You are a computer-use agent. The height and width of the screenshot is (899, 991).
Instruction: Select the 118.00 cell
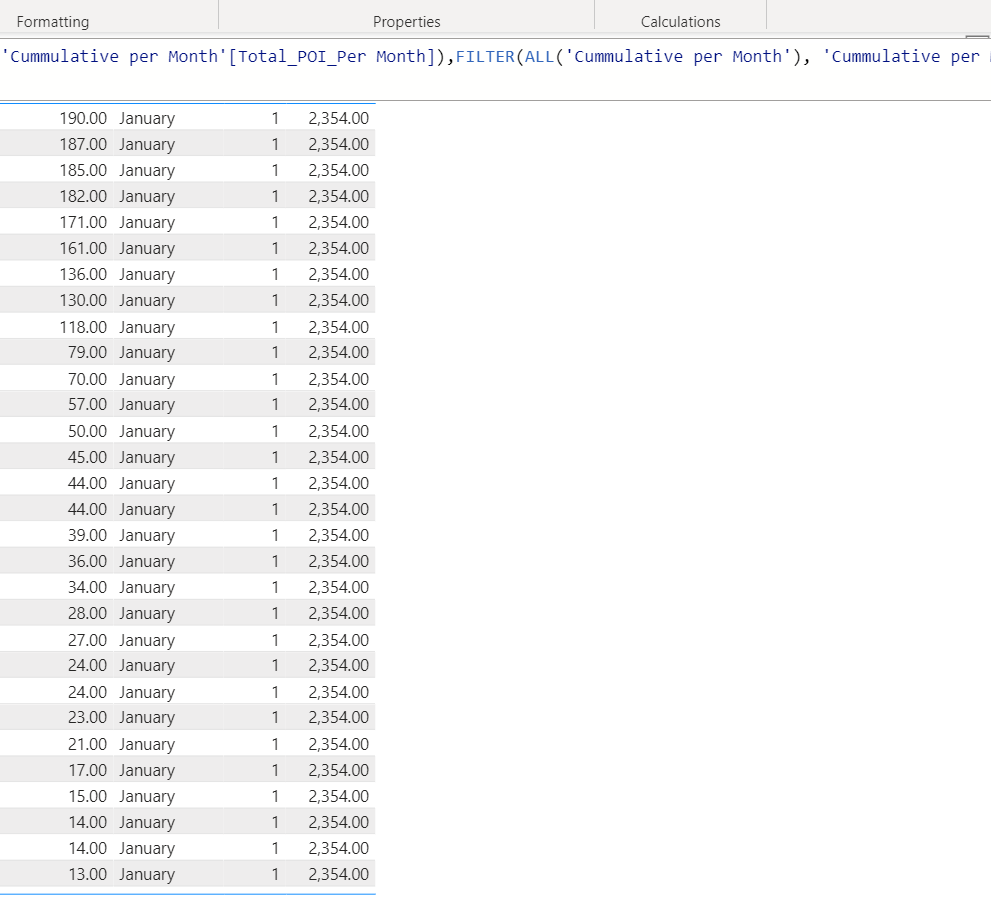pyautogui.click(x=83, y=327)
